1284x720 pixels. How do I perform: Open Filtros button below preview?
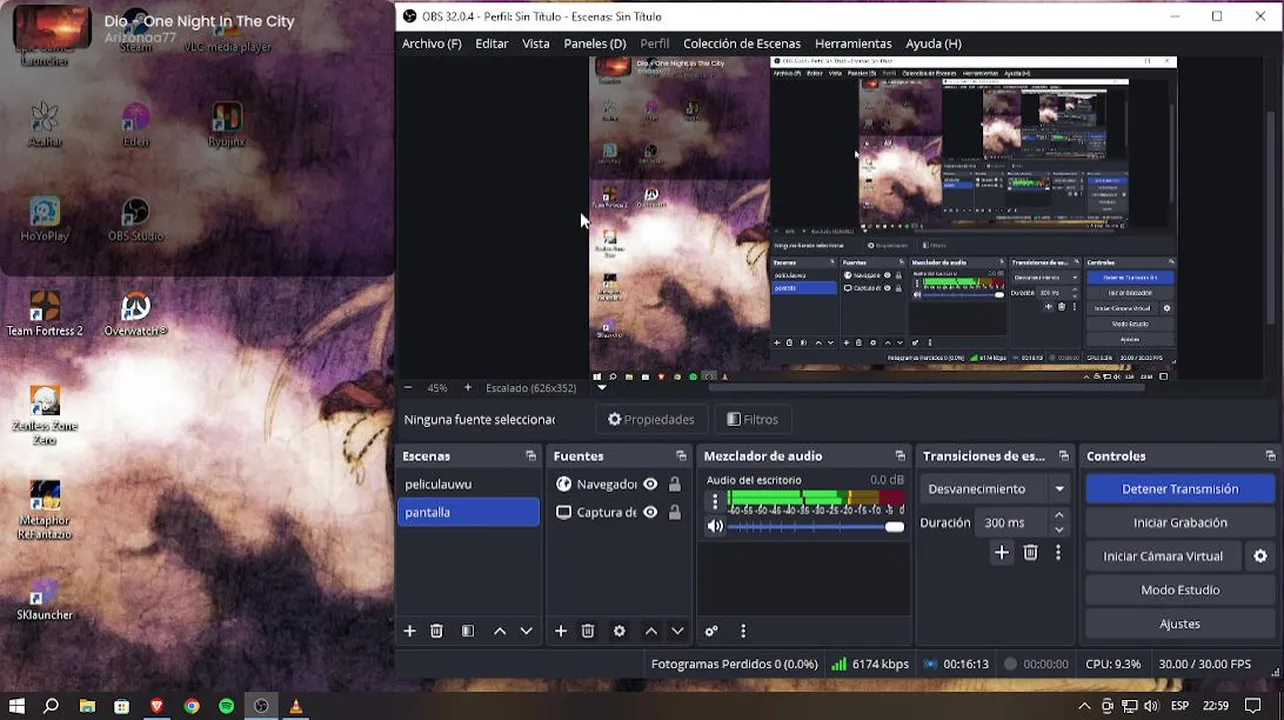(752, 419)
